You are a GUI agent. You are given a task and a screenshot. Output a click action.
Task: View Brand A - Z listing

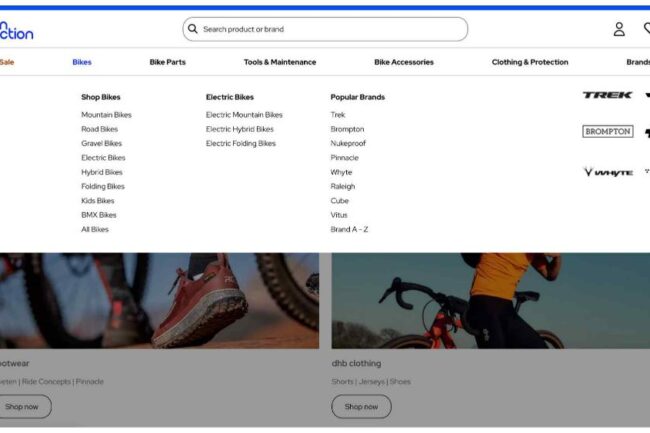[349, 229]
